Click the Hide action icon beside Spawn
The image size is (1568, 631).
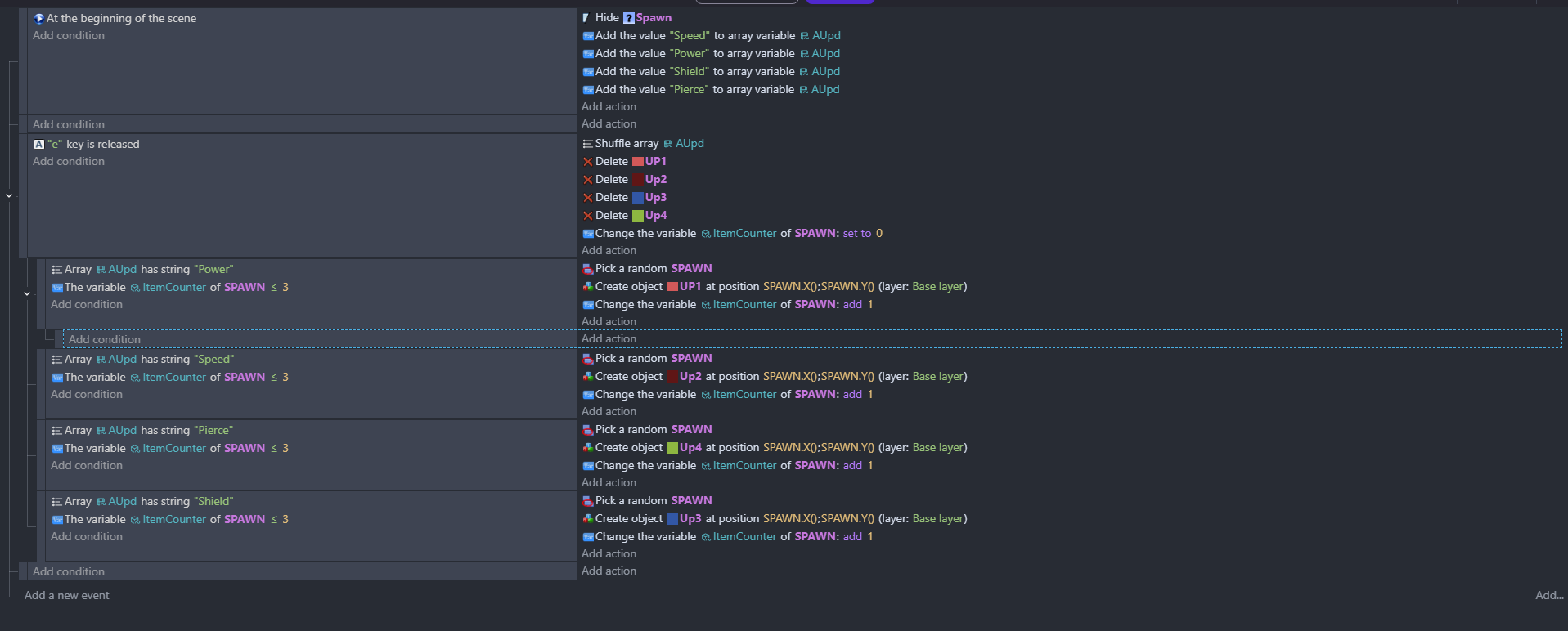(x=586, y=18)
